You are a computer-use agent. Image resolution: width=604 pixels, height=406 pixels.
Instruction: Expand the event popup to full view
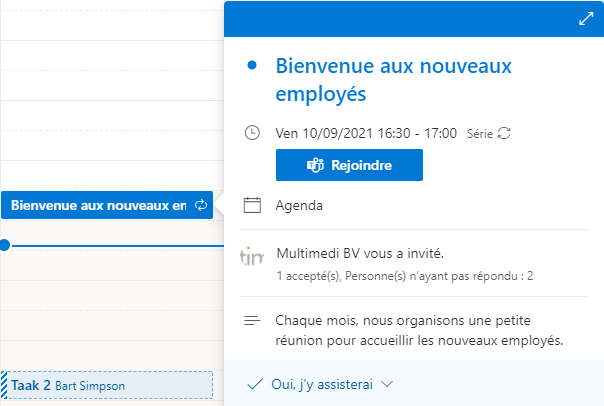586,18
